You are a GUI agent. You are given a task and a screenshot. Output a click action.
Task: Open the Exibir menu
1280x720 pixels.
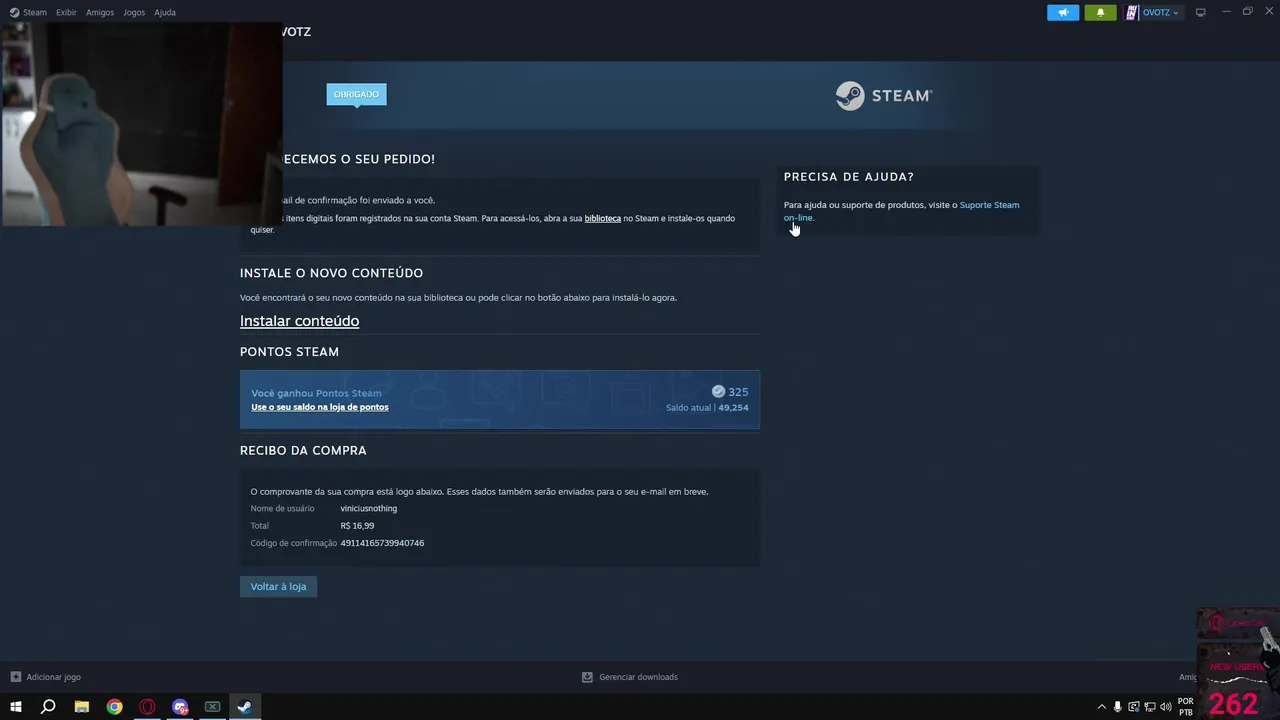[x=66, y=12]
